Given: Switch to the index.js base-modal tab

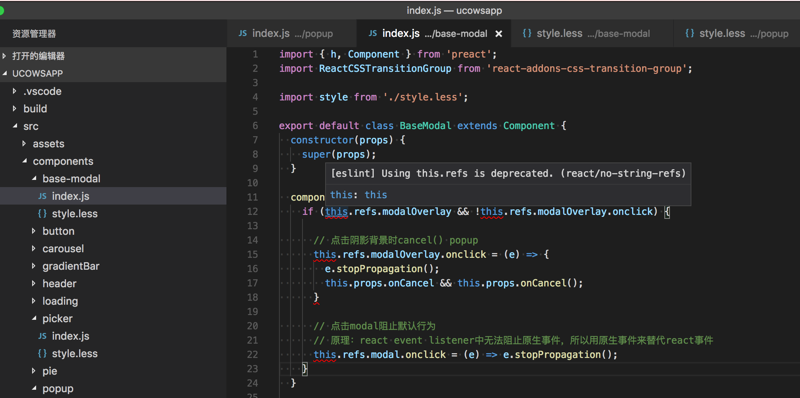Looking at the screenshot, I should click(x=433, y=34).
